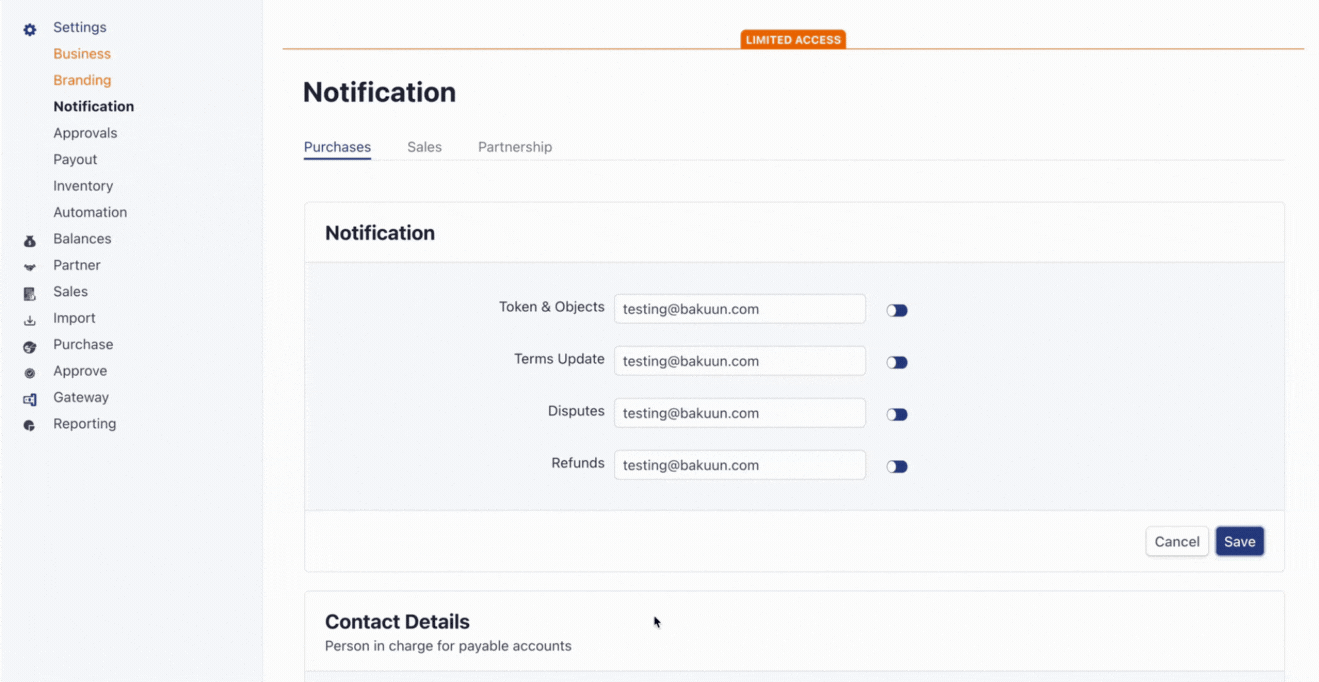
Task: Click the Disputes email input field
Action: coord(739,412)
